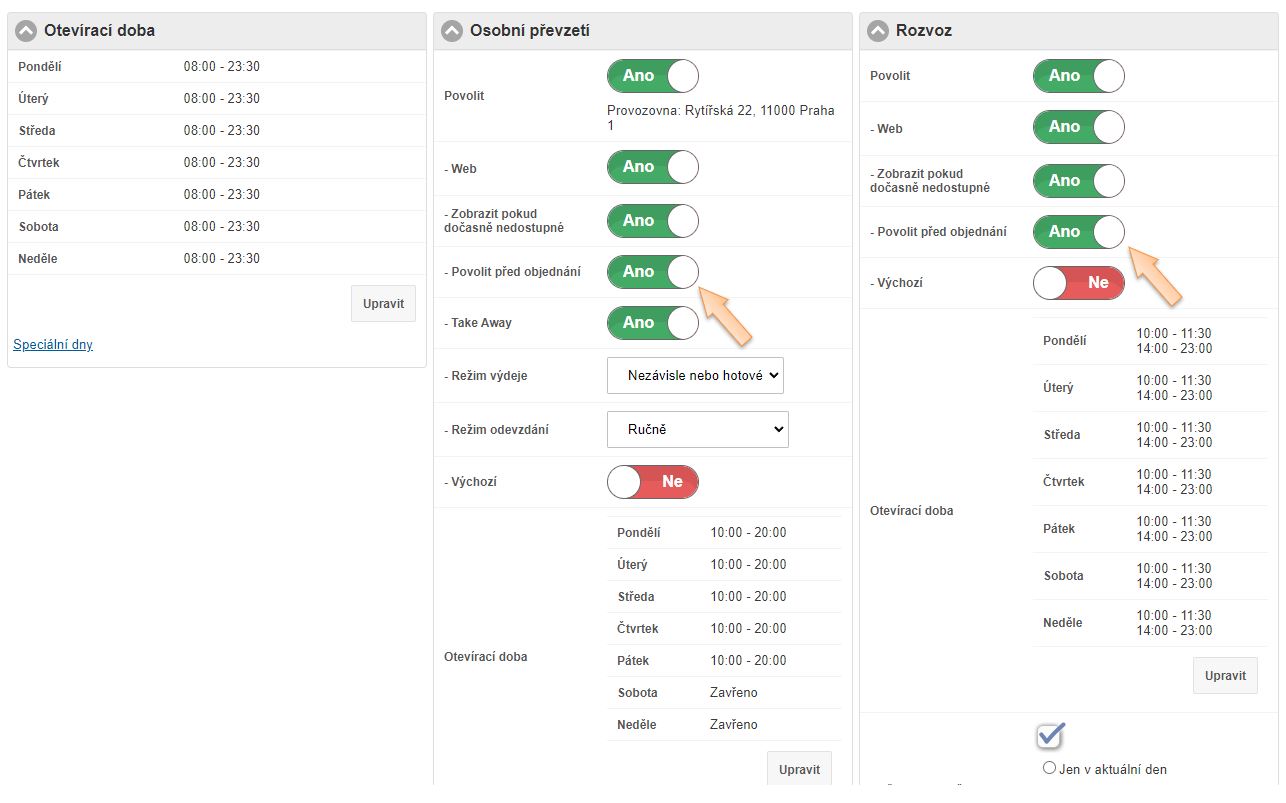Collapse the Osobní převzetí panel chevron icon
The height and width of the screenshot is (803, 1286).
[x=452, y=31]
